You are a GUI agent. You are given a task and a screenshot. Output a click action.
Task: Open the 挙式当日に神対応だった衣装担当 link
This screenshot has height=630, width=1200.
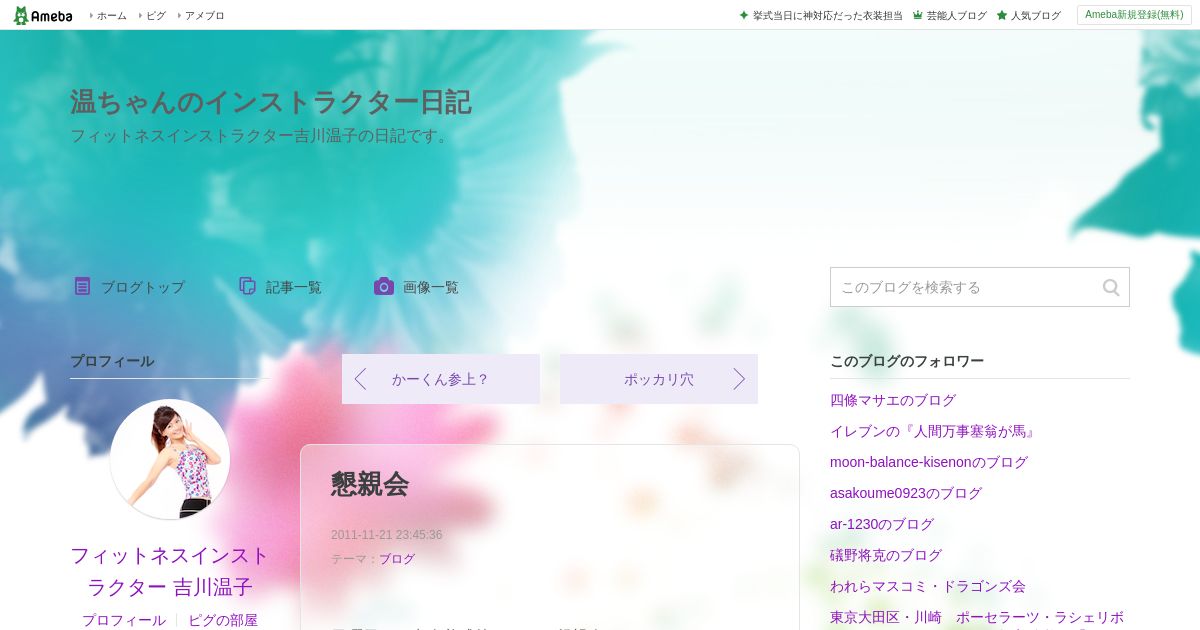(x=828, y=15)
